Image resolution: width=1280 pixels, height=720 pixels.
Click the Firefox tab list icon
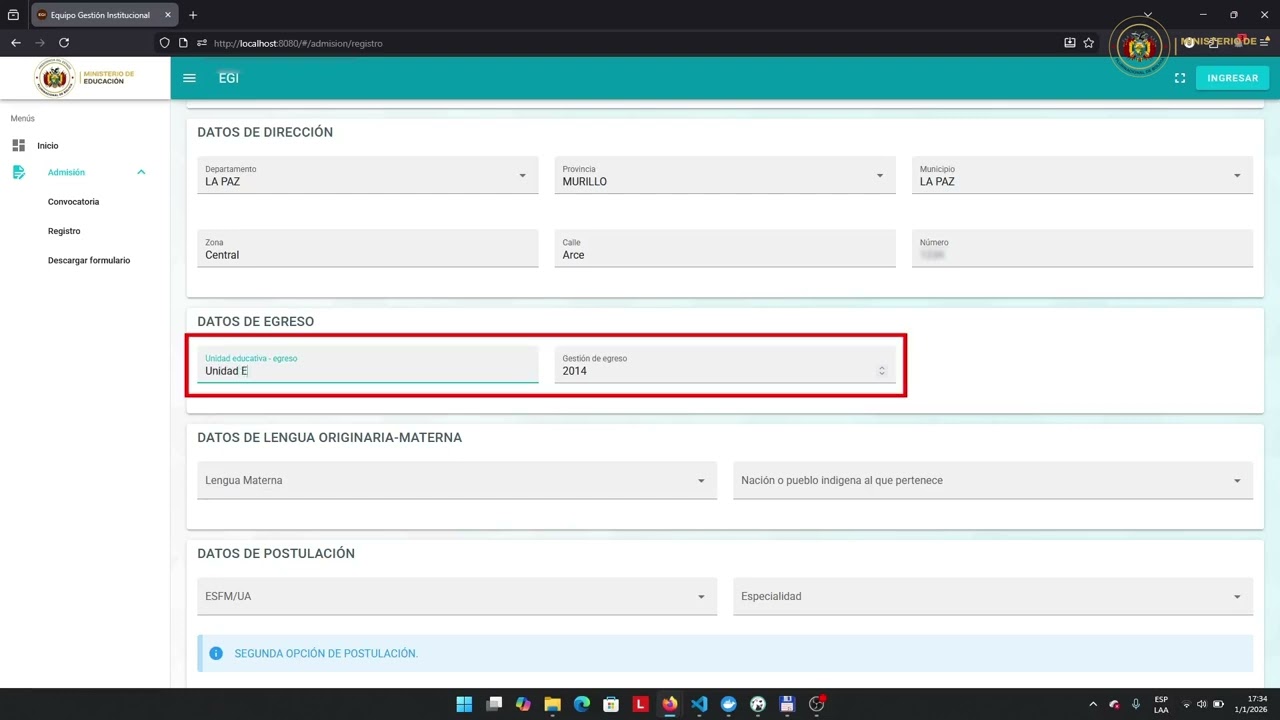[13, 15]
